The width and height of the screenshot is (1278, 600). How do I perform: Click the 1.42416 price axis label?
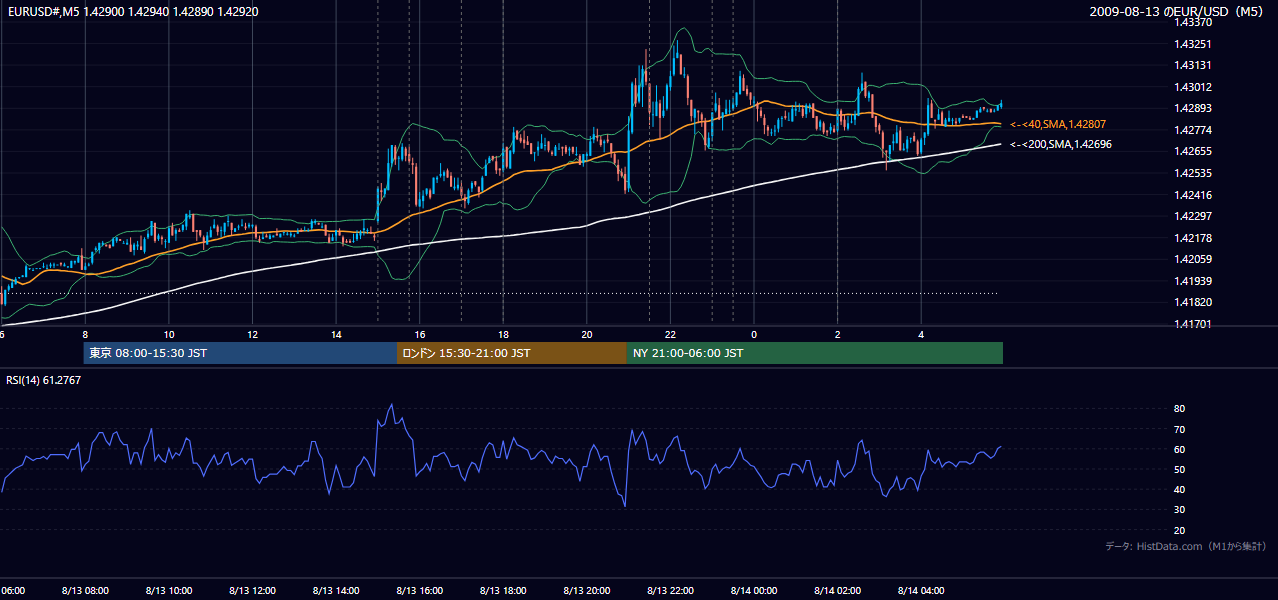click(1195, 195)
